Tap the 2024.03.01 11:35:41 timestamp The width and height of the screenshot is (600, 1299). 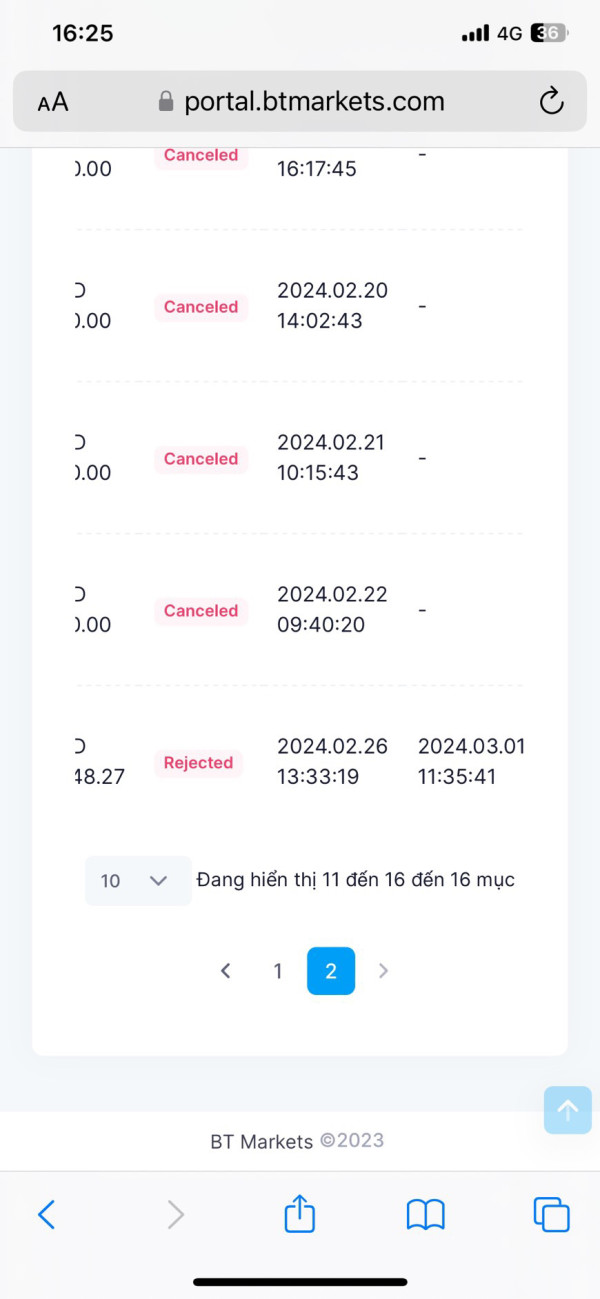pos(471,761)
